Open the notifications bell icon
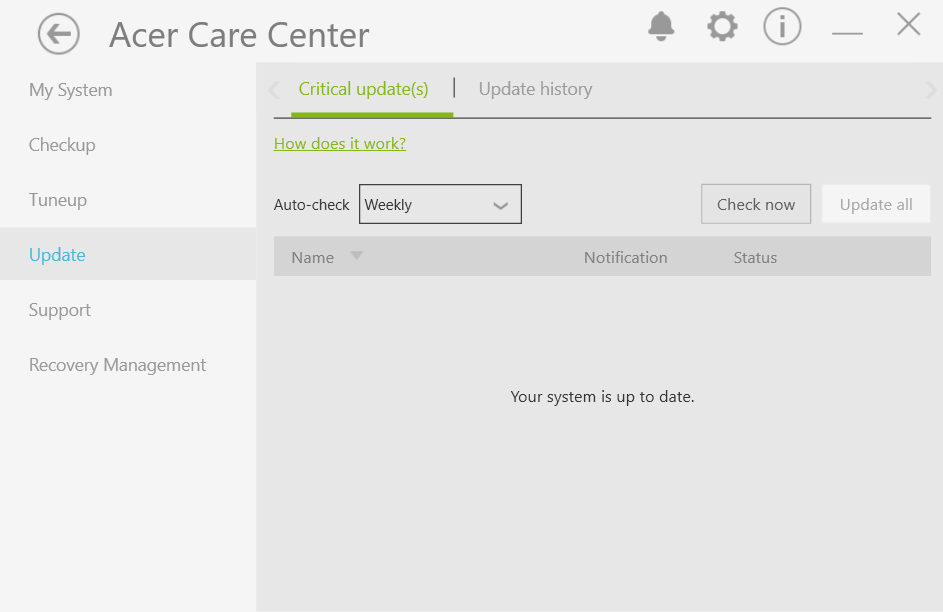Screen dimensions: 943x612 pos(660,27)
